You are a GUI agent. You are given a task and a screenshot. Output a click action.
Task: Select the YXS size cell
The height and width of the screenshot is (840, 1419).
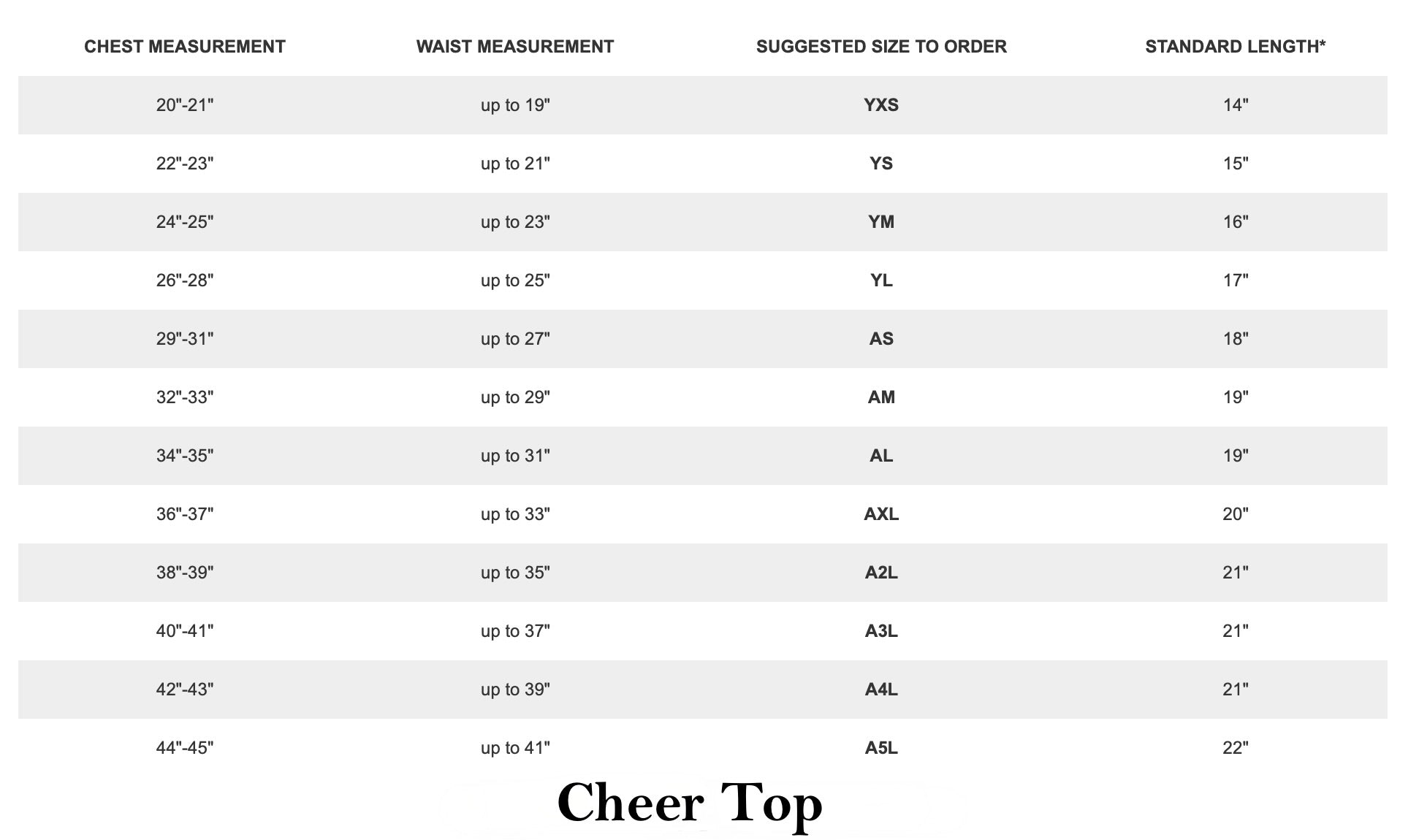[881, 105]
